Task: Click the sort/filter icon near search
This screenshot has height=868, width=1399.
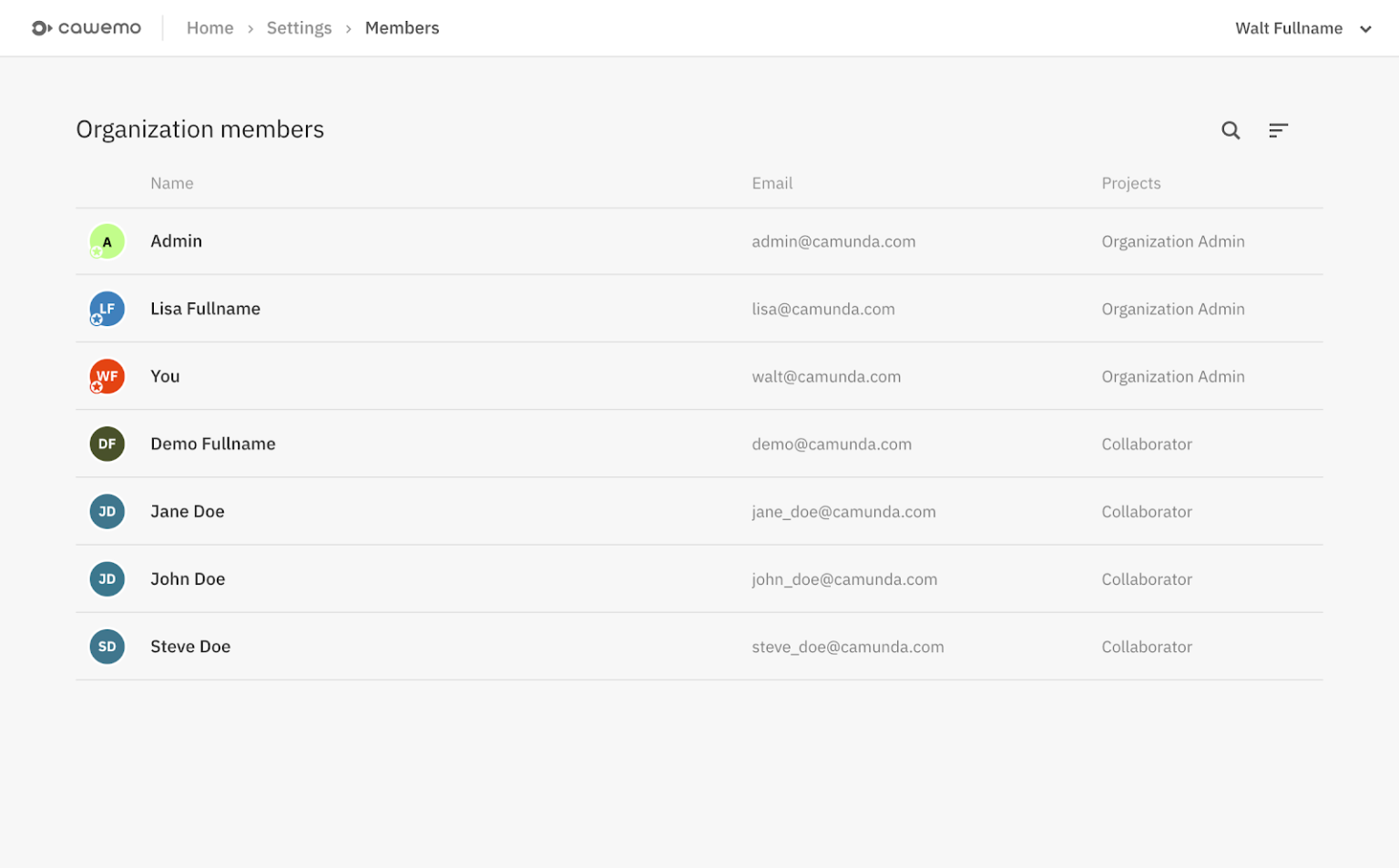Action: tap(1279, 130)
